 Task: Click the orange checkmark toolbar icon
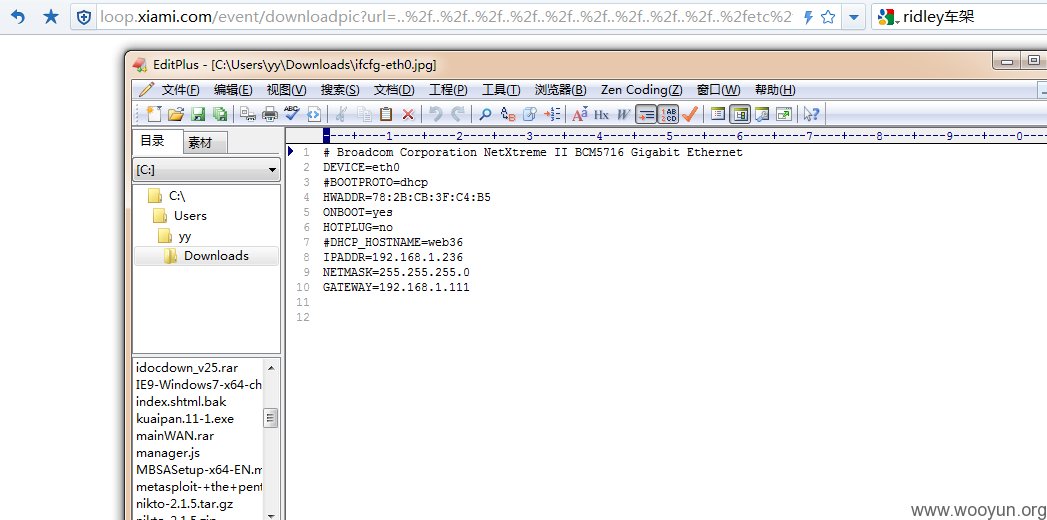pos(690,114)
